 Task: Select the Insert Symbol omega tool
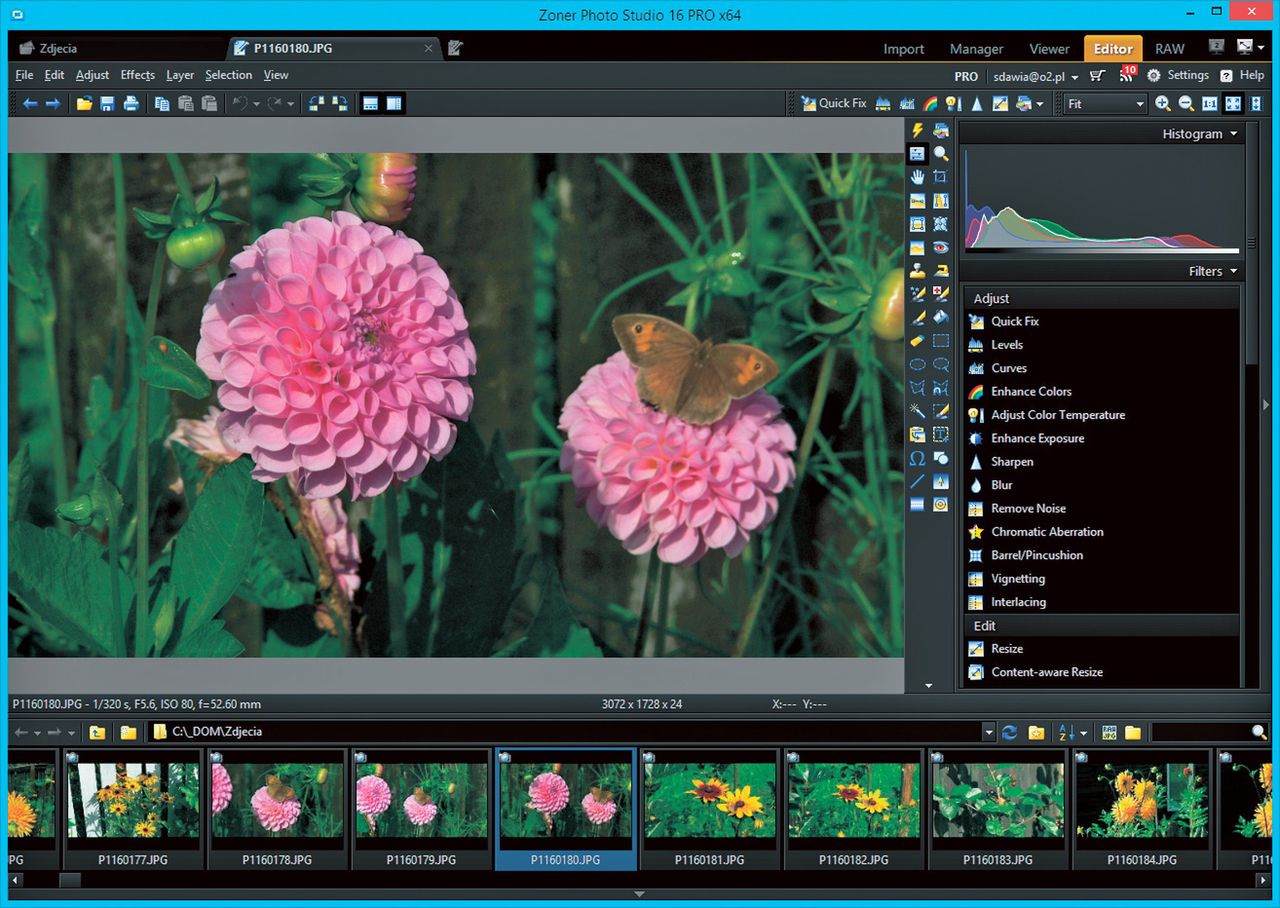click(x=917, y=458)
